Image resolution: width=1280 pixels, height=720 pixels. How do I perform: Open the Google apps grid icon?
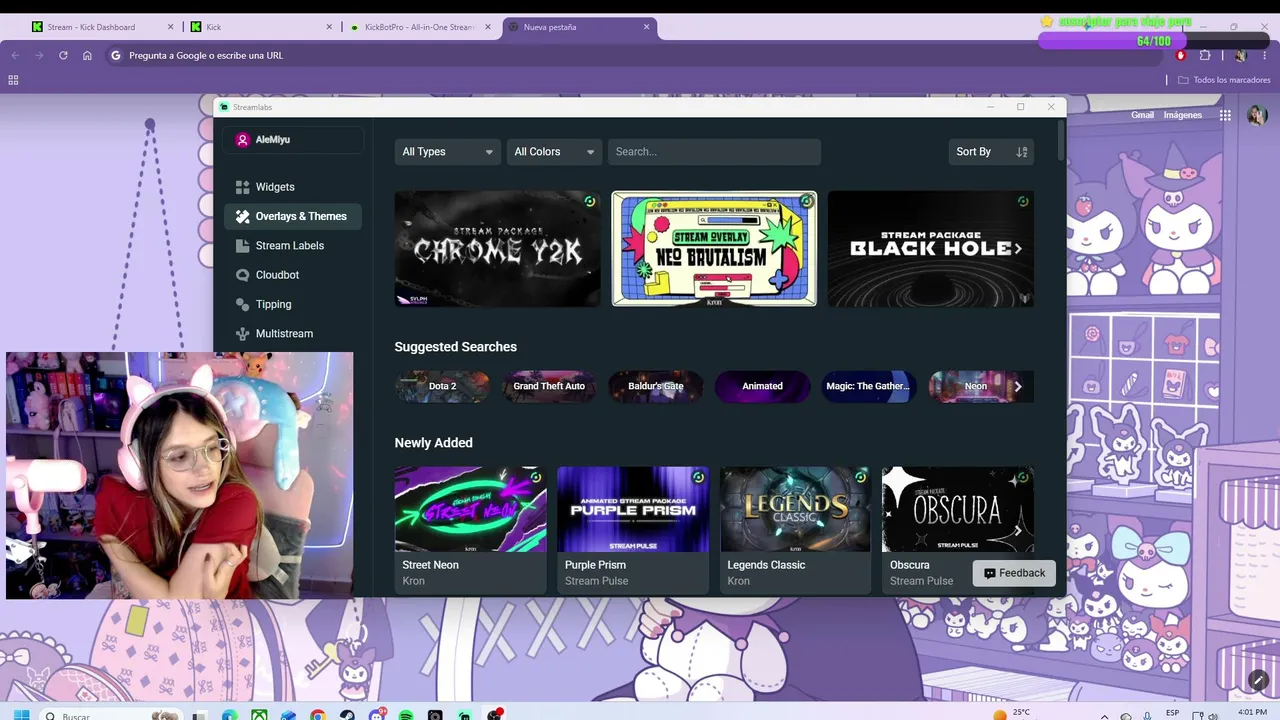click(1225, 115)
